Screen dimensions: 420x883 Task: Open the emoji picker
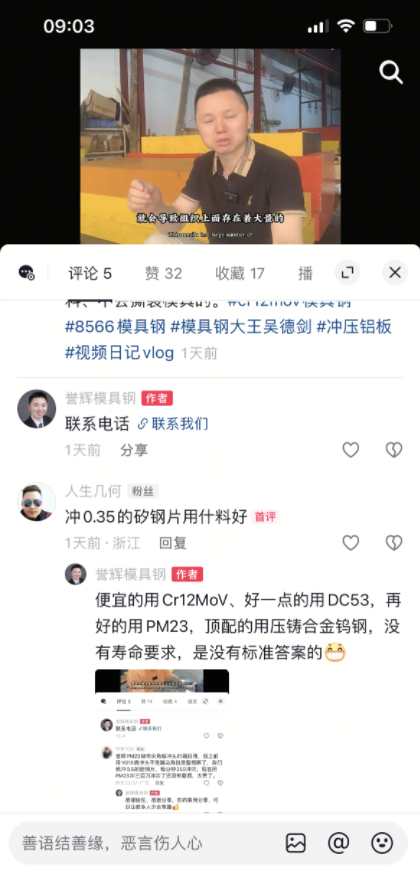tap(382, 843)
